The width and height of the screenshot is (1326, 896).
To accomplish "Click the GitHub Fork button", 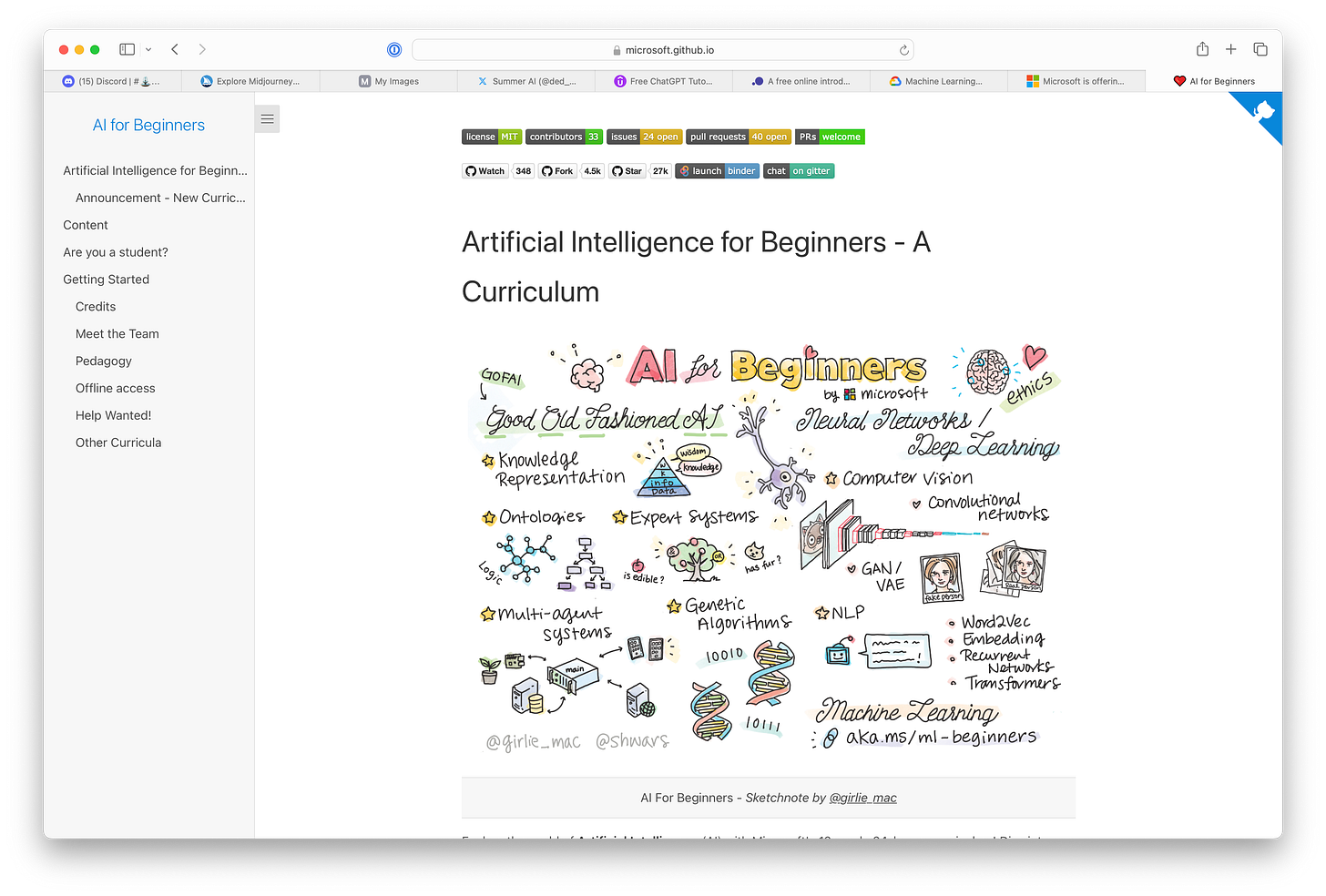I will (x=557, y=171).
